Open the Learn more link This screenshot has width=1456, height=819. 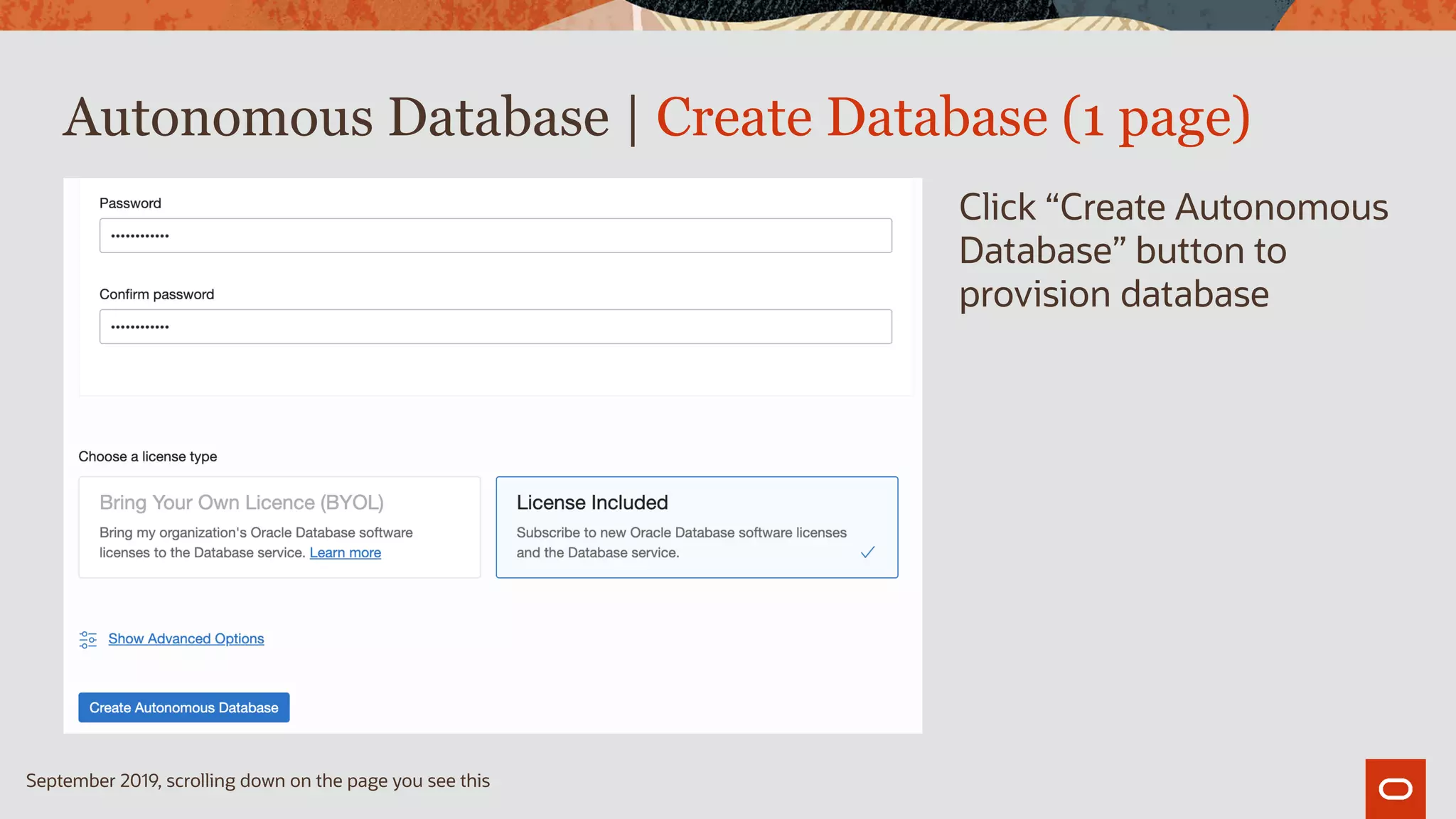[346, 552]
